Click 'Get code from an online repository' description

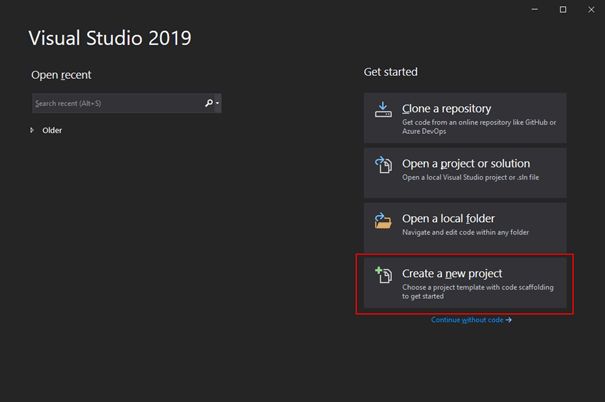point(479,127)
